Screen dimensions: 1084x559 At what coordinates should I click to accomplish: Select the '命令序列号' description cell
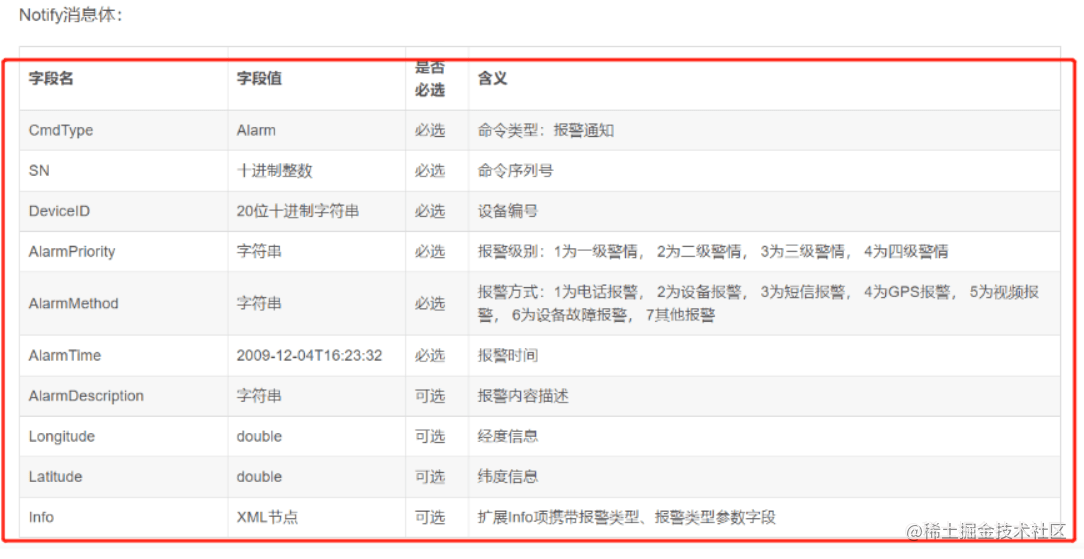pyautogui.click(x=515, y=170)
